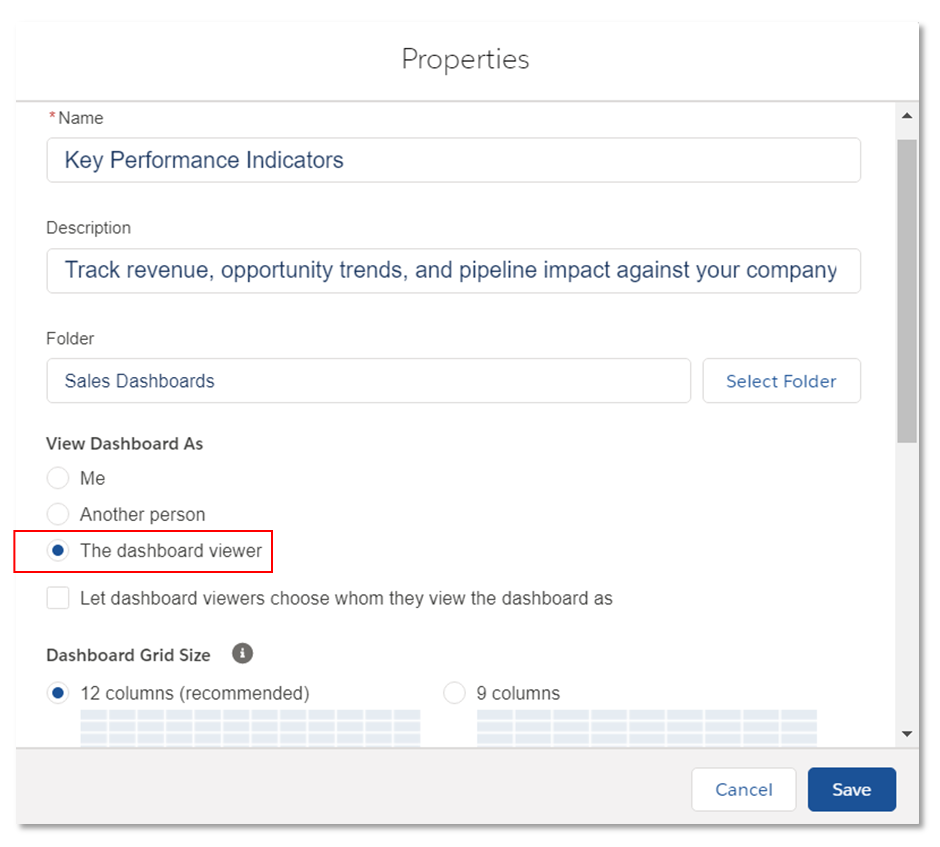Click the 12-column grid preview thumbnail
Viewport: 940px width, 847px height.
[251, 728]
